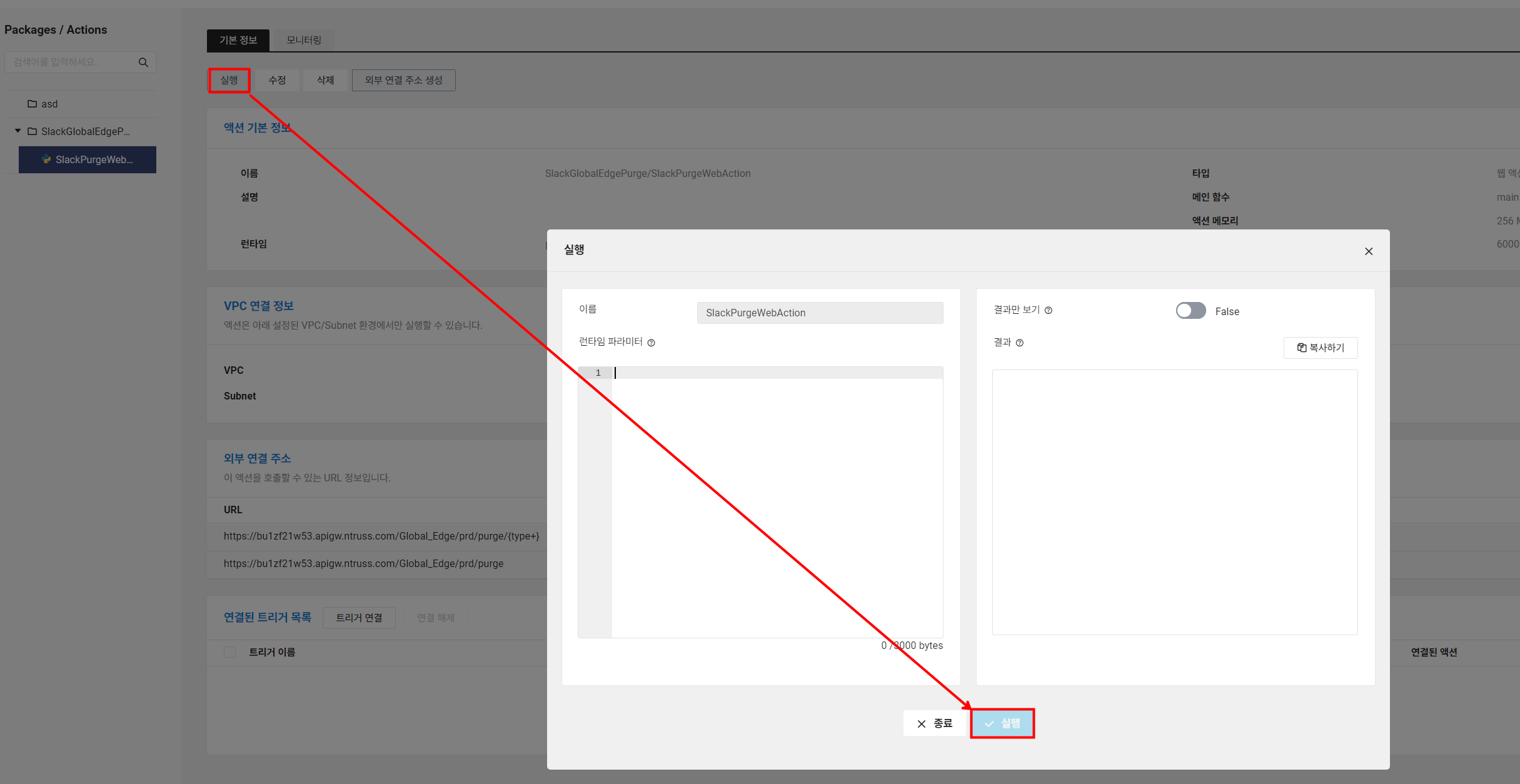
Task: Click the 외부 연결 주소 생성 button
Action: click(x=403, y=80)
